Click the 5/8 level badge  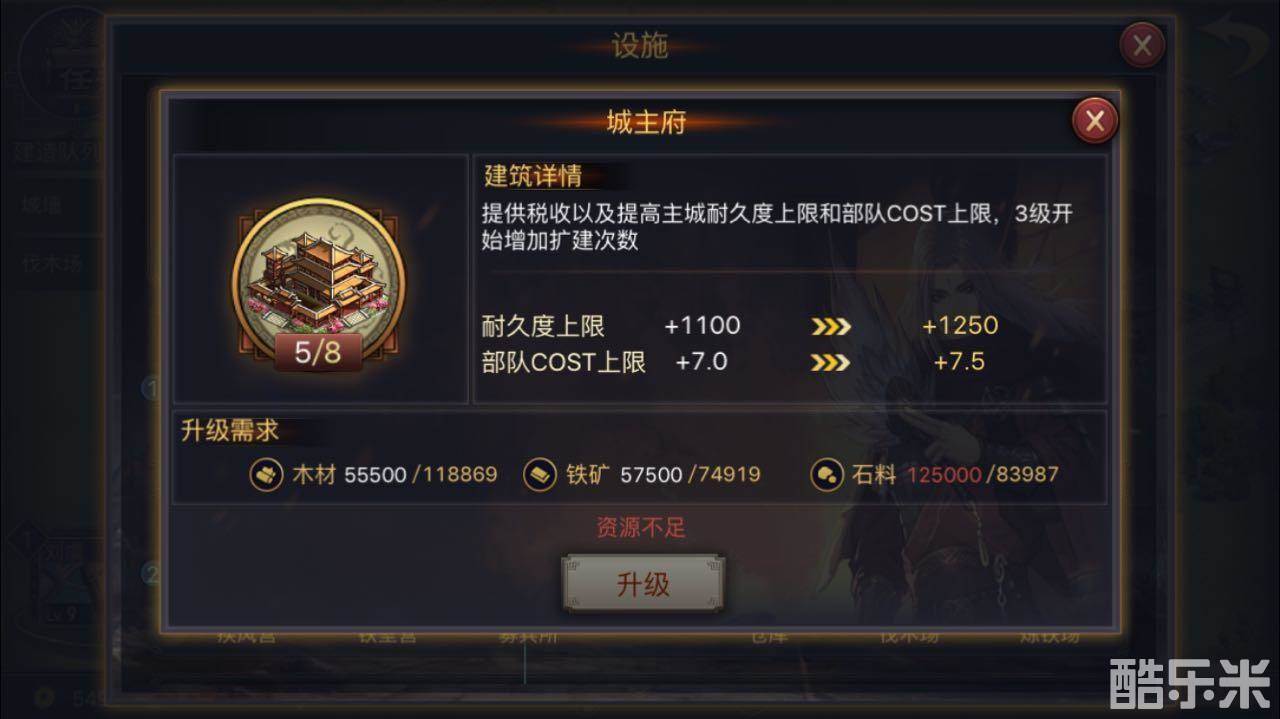318,352
